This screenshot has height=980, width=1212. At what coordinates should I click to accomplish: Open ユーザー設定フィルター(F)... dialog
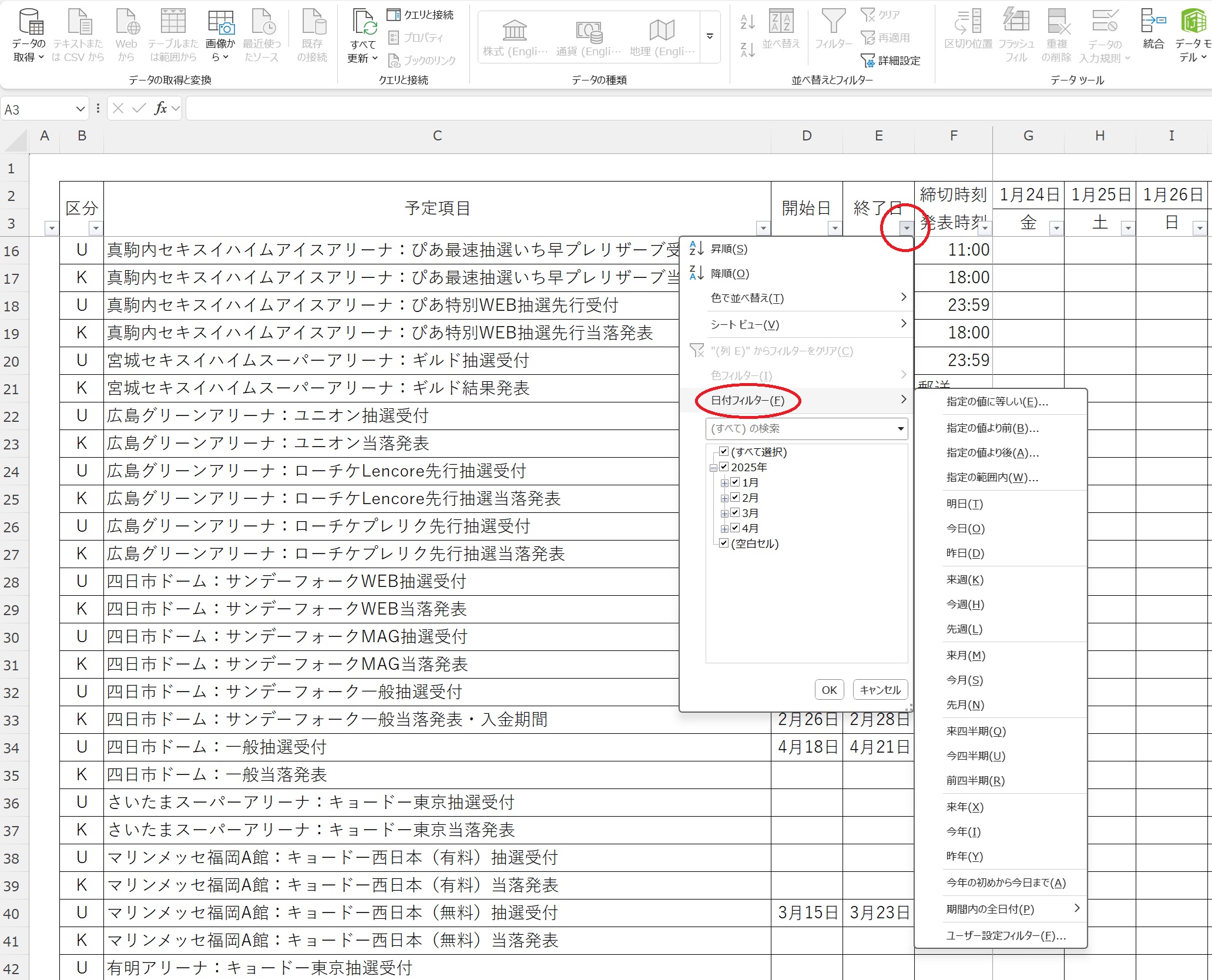point(1001,936)
